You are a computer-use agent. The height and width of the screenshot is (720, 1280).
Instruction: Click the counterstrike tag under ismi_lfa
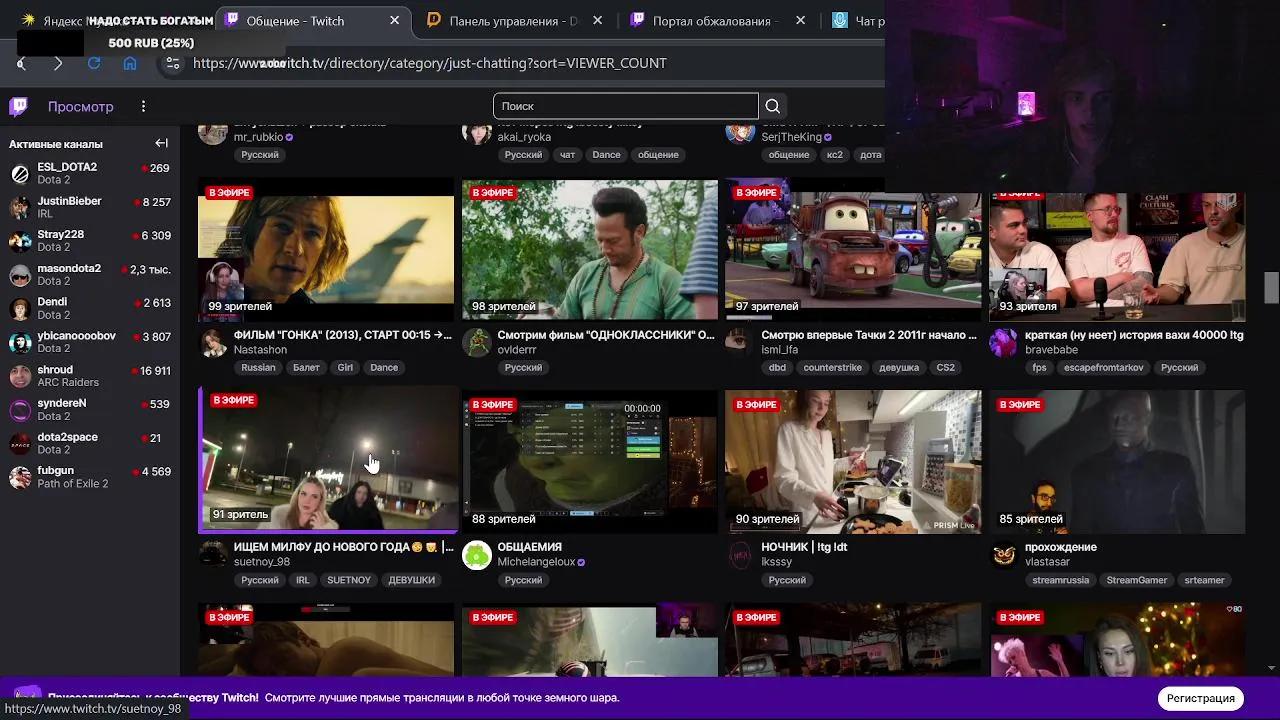click(832, 368)
